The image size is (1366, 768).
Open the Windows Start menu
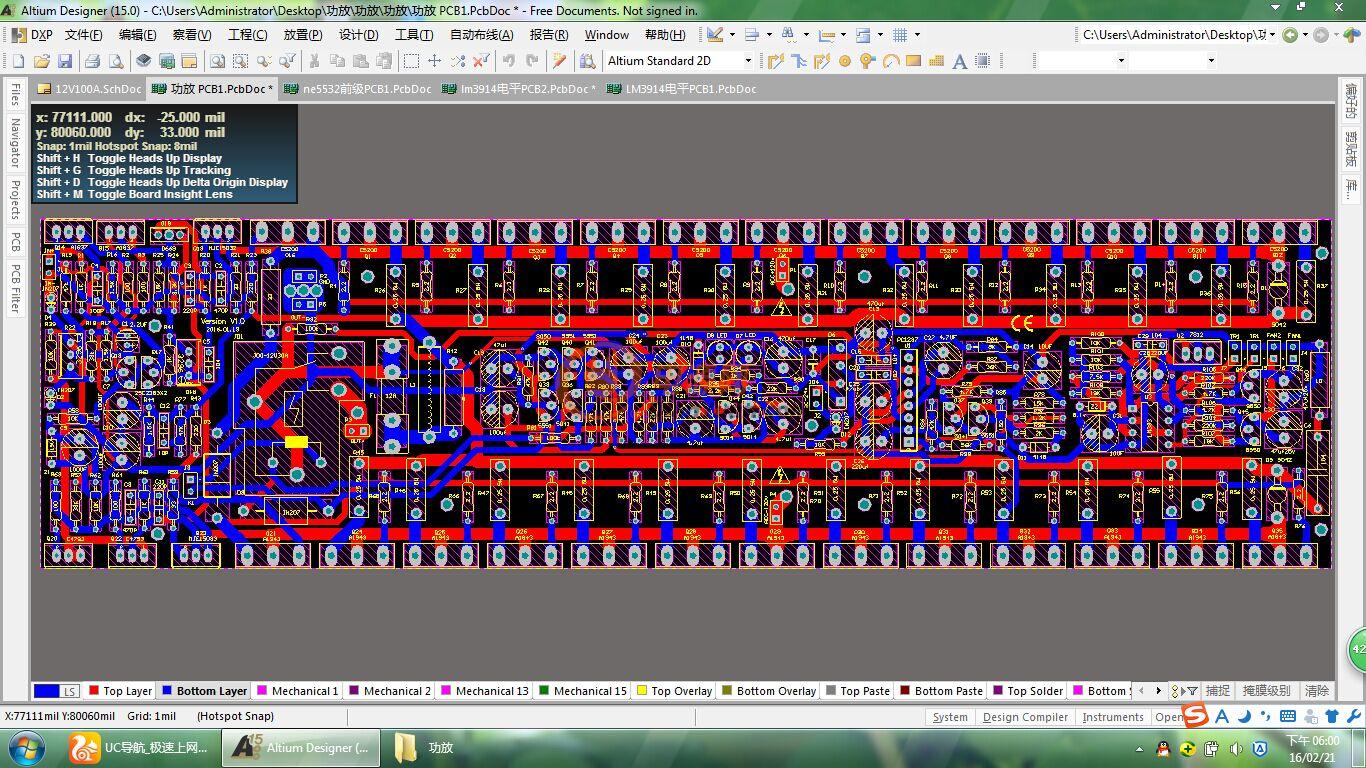coord(25,747)
